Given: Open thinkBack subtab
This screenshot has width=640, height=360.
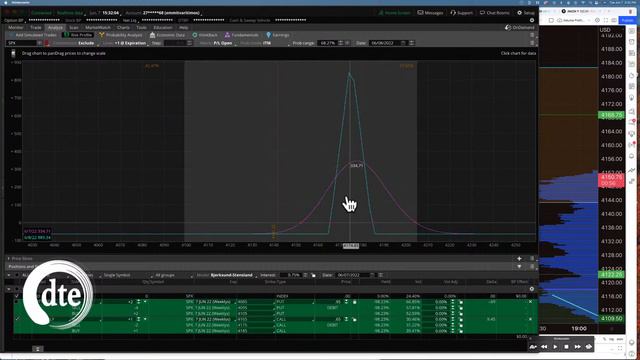Looking at the screenshot, I should [x=205, y=35].
